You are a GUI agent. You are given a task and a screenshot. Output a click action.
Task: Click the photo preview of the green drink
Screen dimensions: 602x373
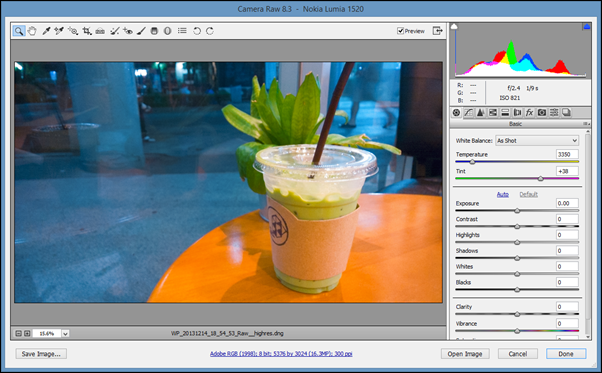228,182
